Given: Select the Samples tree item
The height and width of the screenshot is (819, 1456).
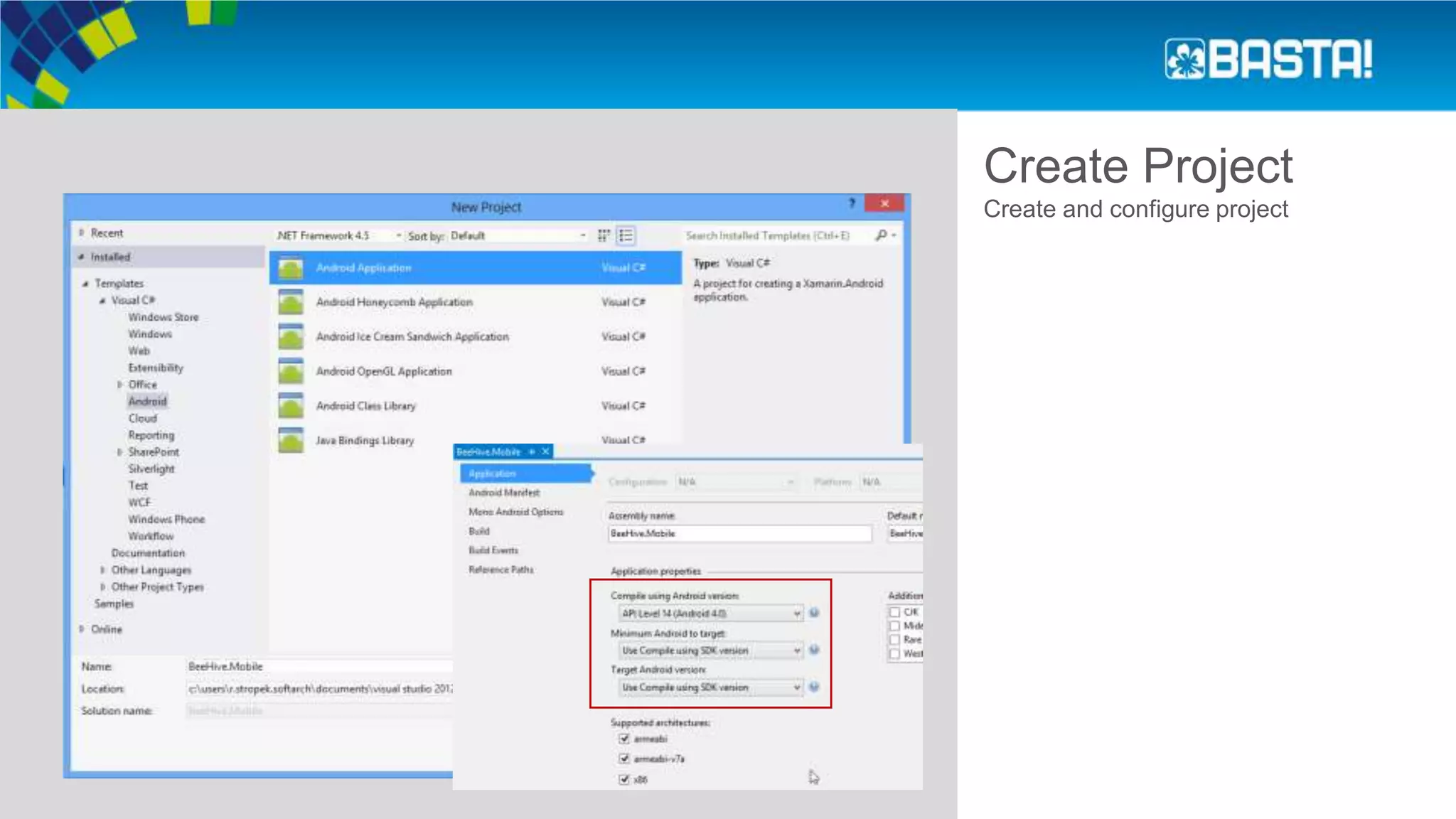Looking at the screenshot, I should (x=114, y=604).
